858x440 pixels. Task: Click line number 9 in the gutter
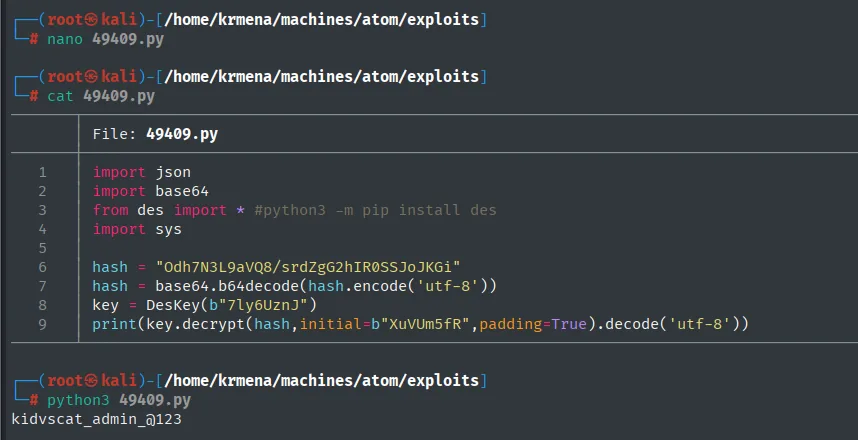[x=43, y=325]
